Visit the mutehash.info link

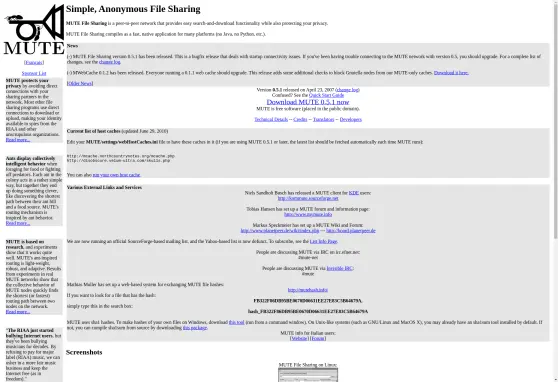pyautogui.click(x=308, y=290)
